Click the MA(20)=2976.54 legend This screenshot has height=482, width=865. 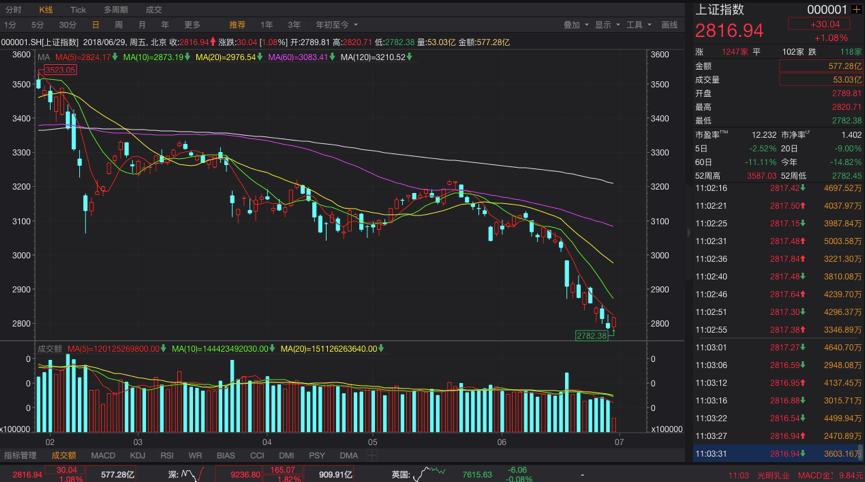[x=226, y=57]
